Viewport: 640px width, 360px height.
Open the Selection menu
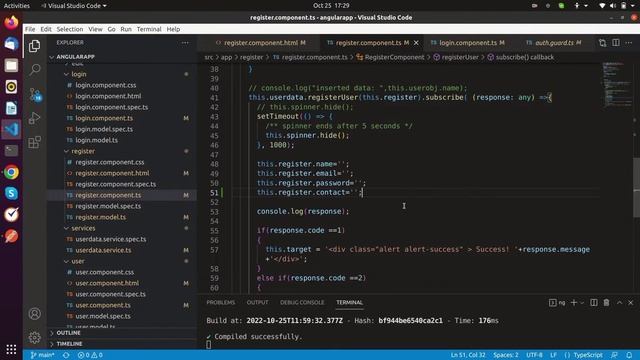point(70,29)
